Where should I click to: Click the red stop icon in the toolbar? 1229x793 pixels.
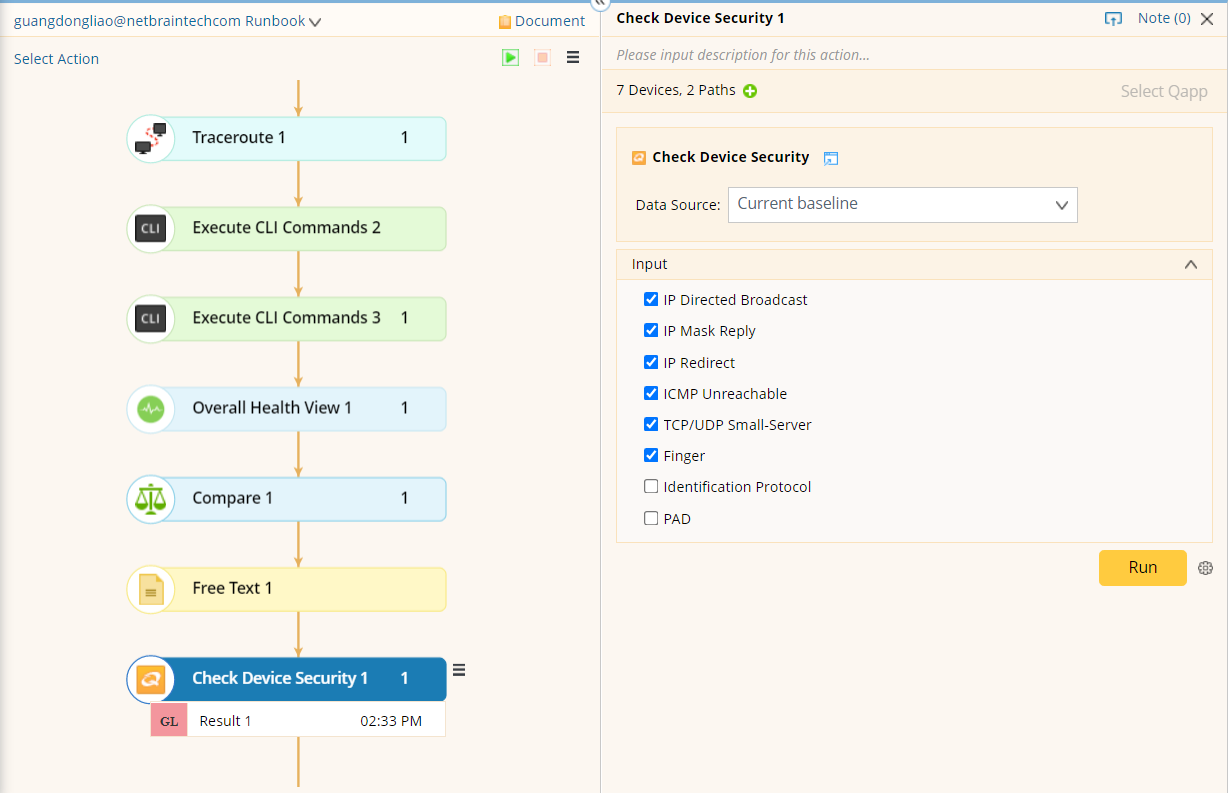542,57
